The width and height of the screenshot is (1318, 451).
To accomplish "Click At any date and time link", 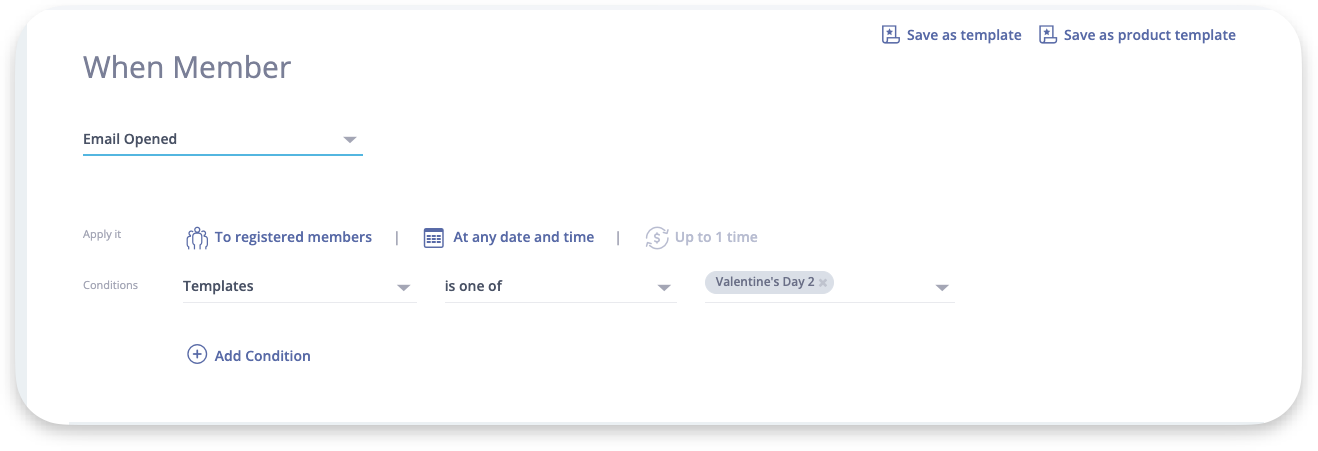I will (x=523, y=238).
